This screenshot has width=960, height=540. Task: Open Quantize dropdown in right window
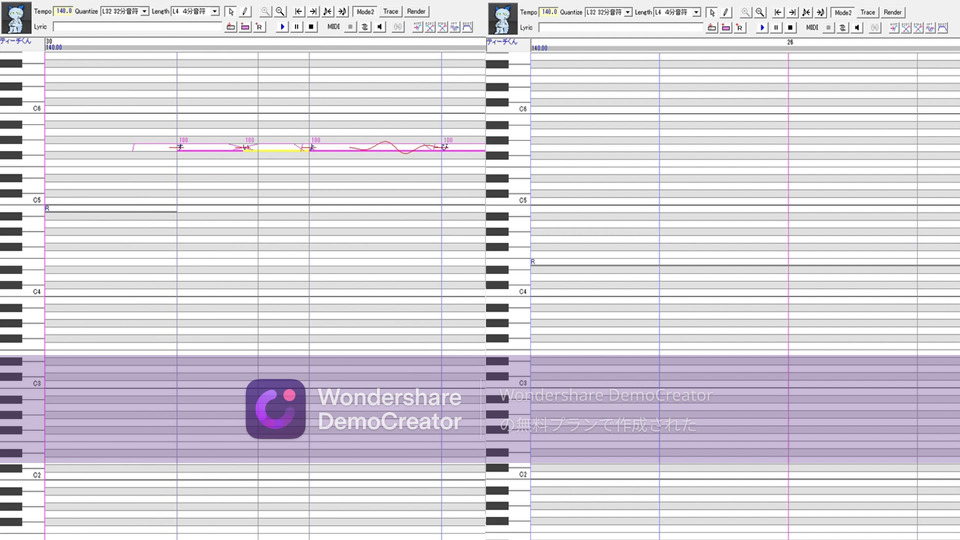628,12
